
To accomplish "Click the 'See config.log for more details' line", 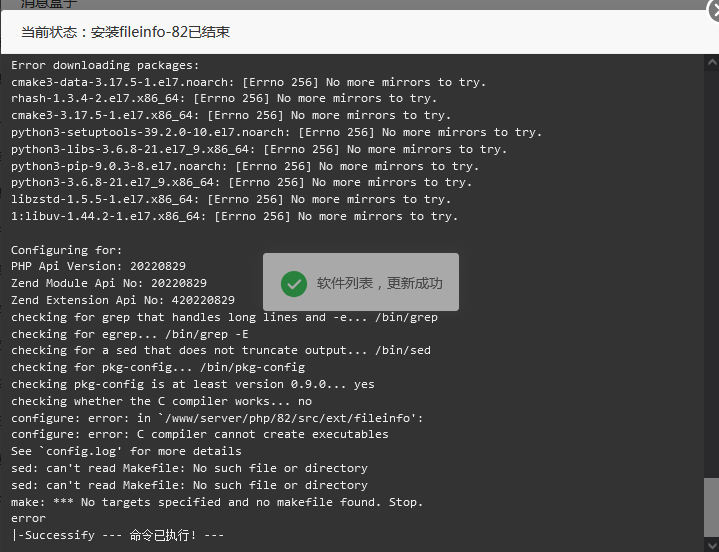I will pos(126,451).
